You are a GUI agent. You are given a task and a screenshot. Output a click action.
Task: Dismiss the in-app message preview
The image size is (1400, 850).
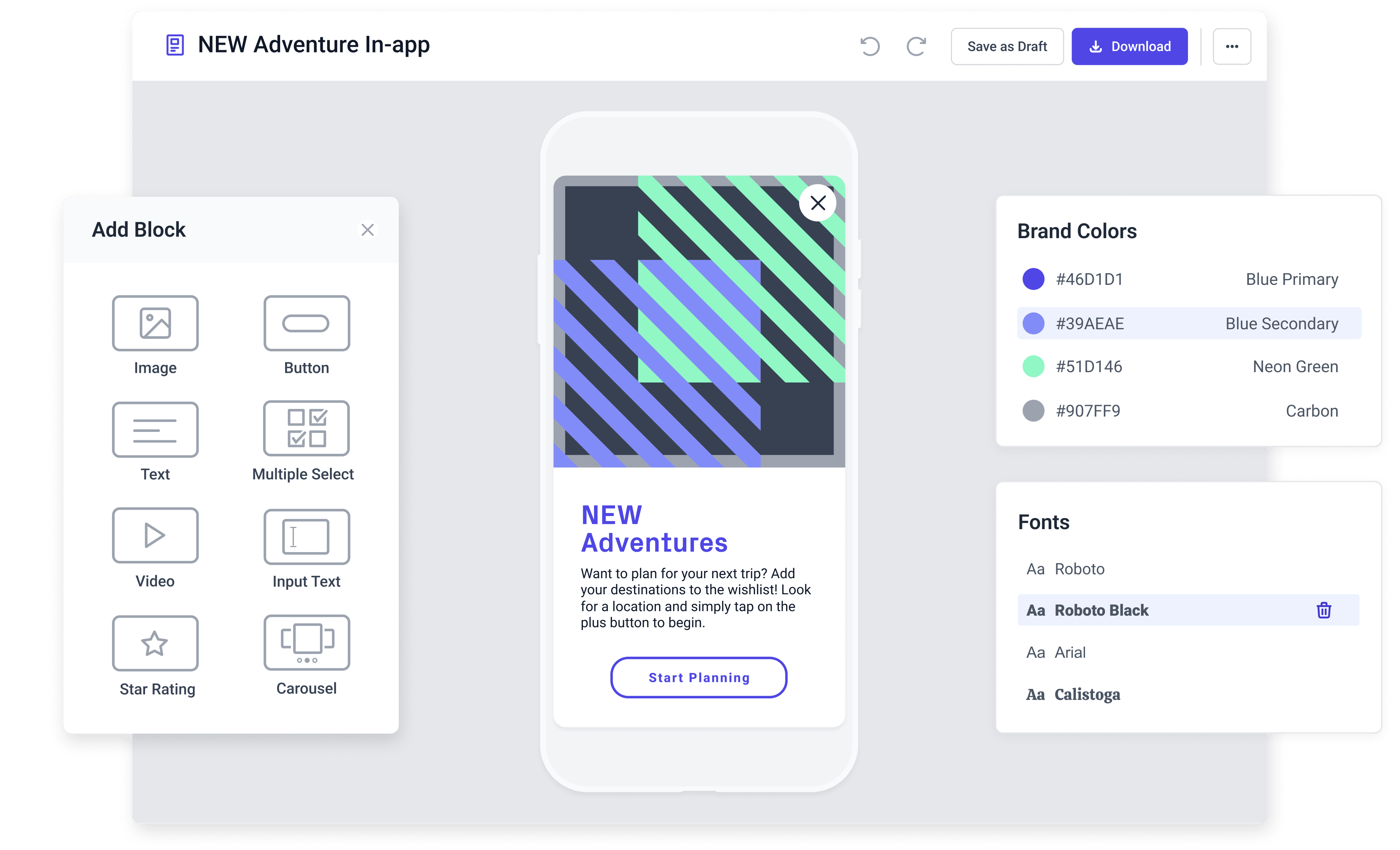tap(817, 203)
